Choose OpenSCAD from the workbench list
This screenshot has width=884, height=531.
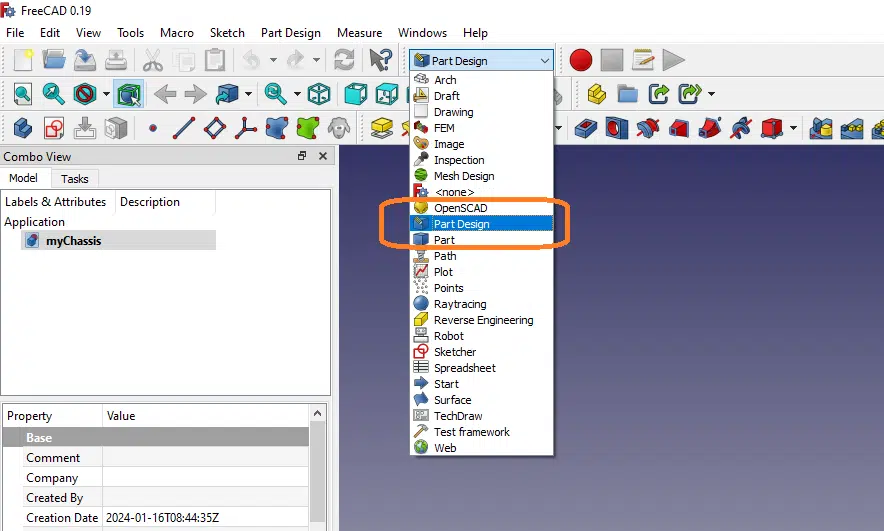(481, 208)
